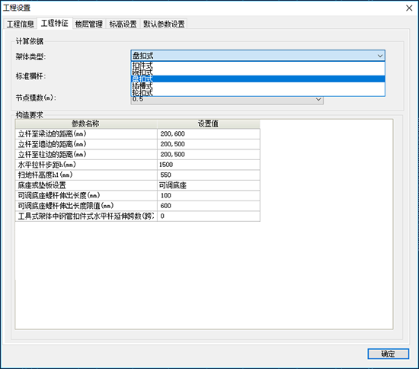The height and width of the screenshot is (369, 419).
Task: Click the 设置值 column header
Action: 209,124
